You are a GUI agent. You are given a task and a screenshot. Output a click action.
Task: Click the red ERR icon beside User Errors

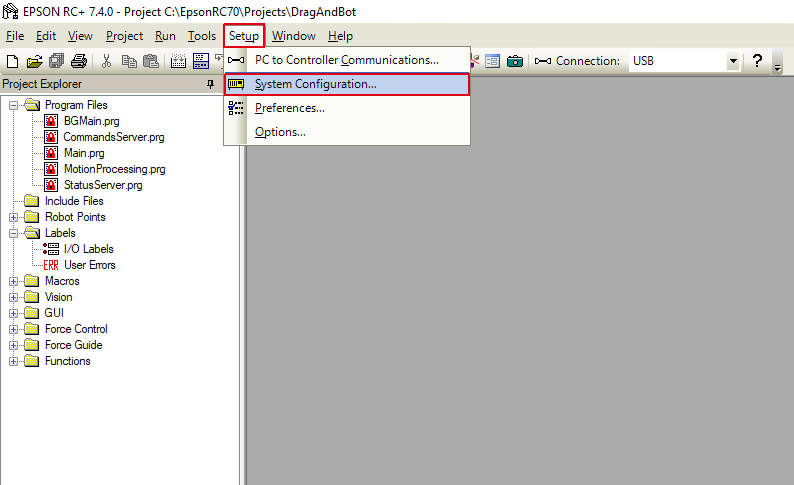click(51, 265)
